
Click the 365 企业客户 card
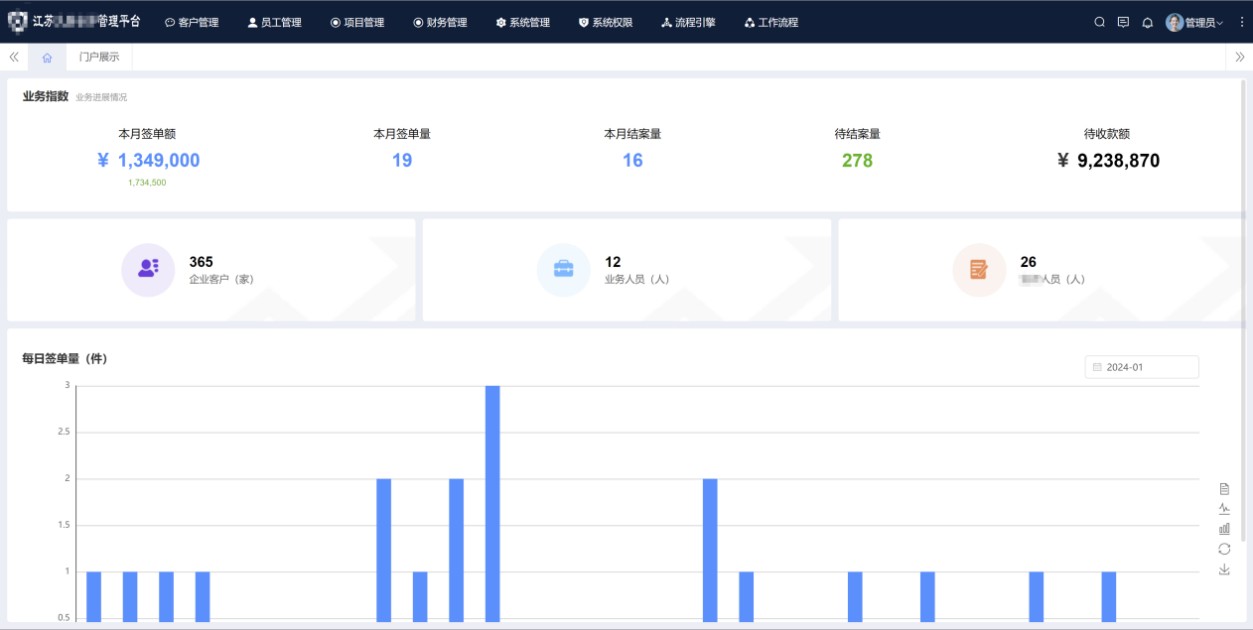(x=211, y=270)
